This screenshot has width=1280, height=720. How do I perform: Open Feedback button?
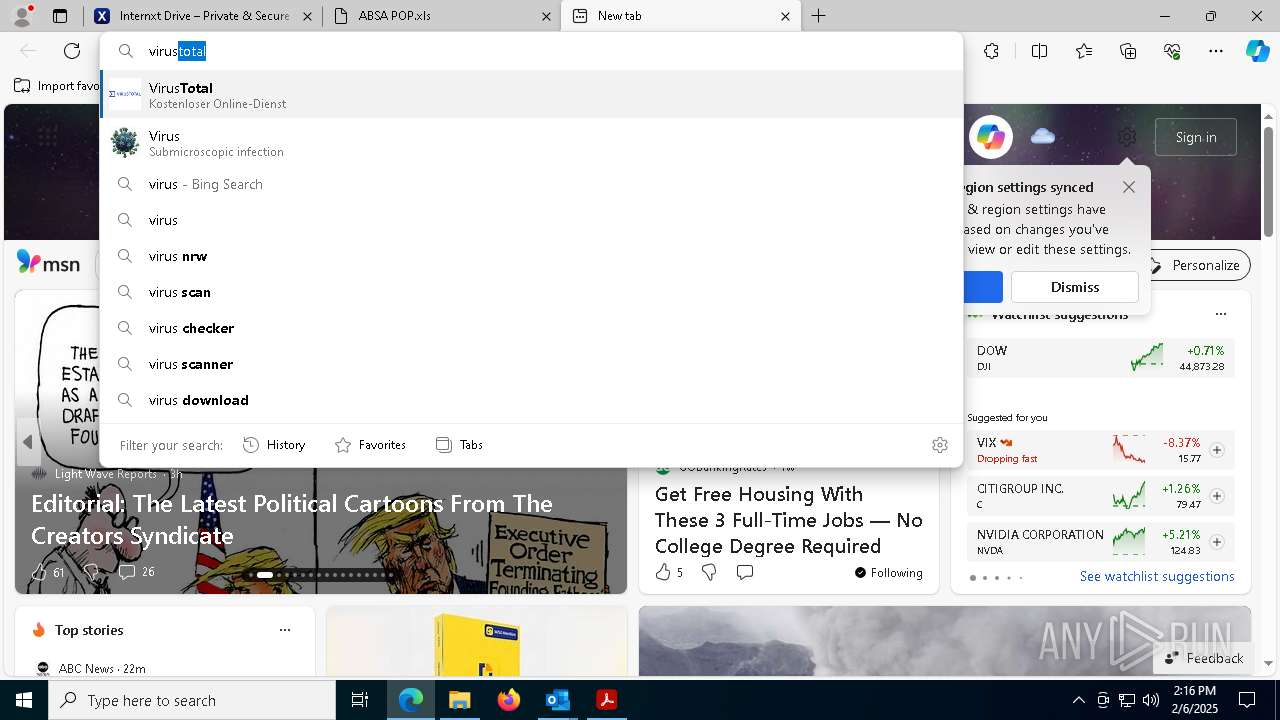(1204, 658)
